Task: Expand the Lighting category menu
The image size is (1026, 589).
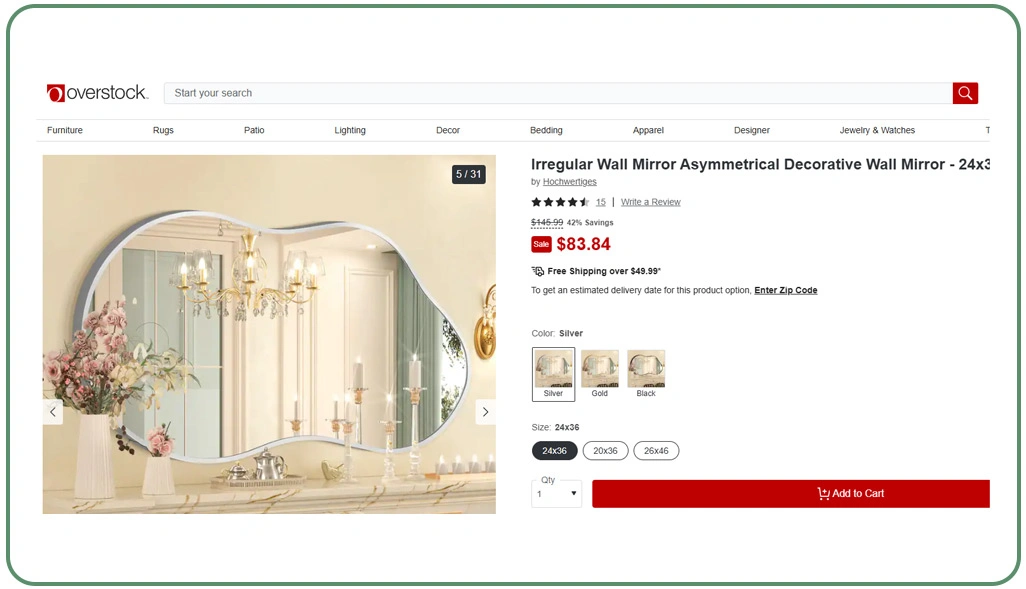Action: (350, 130)
